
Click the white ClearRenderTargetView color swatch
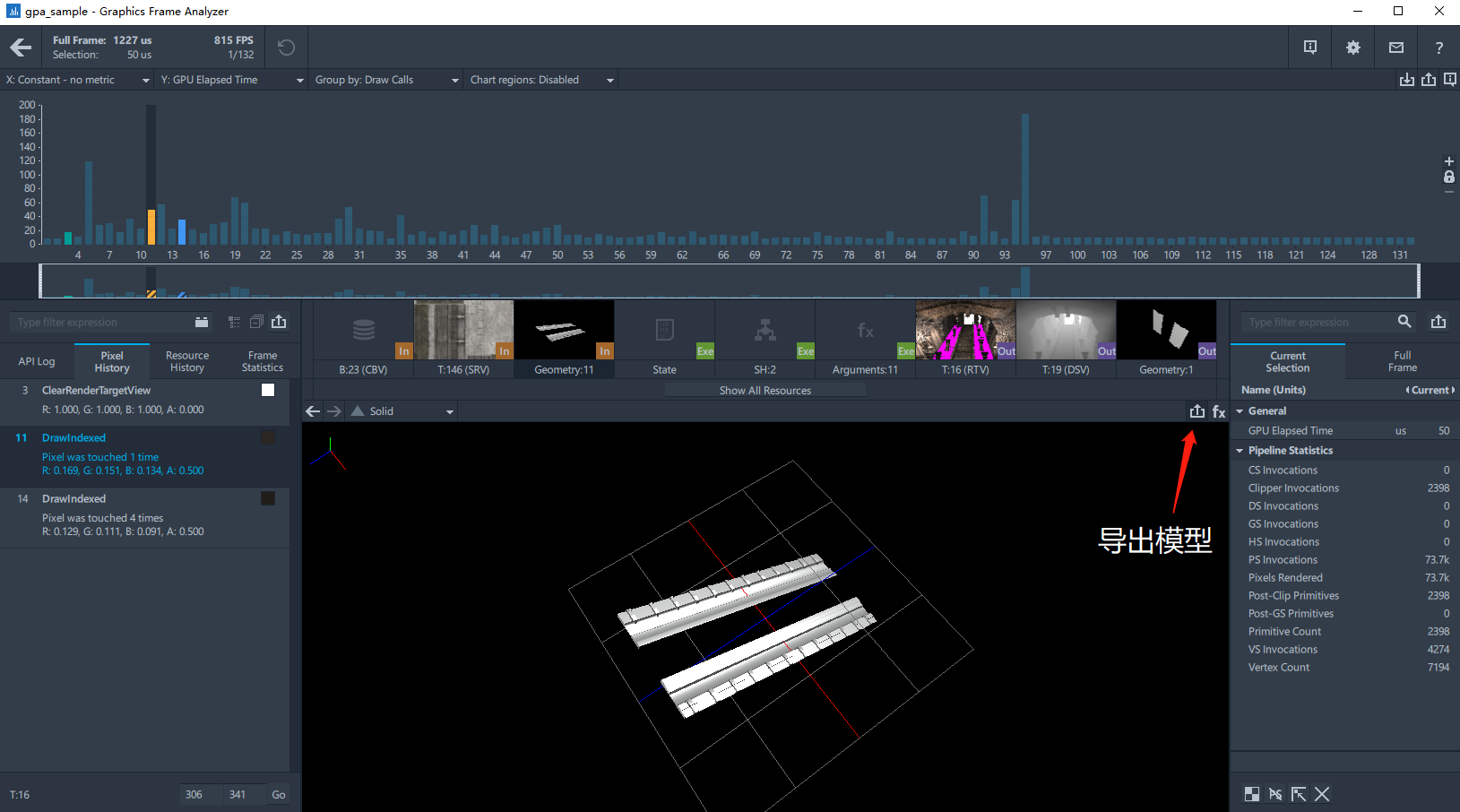(x=268, y=390)
